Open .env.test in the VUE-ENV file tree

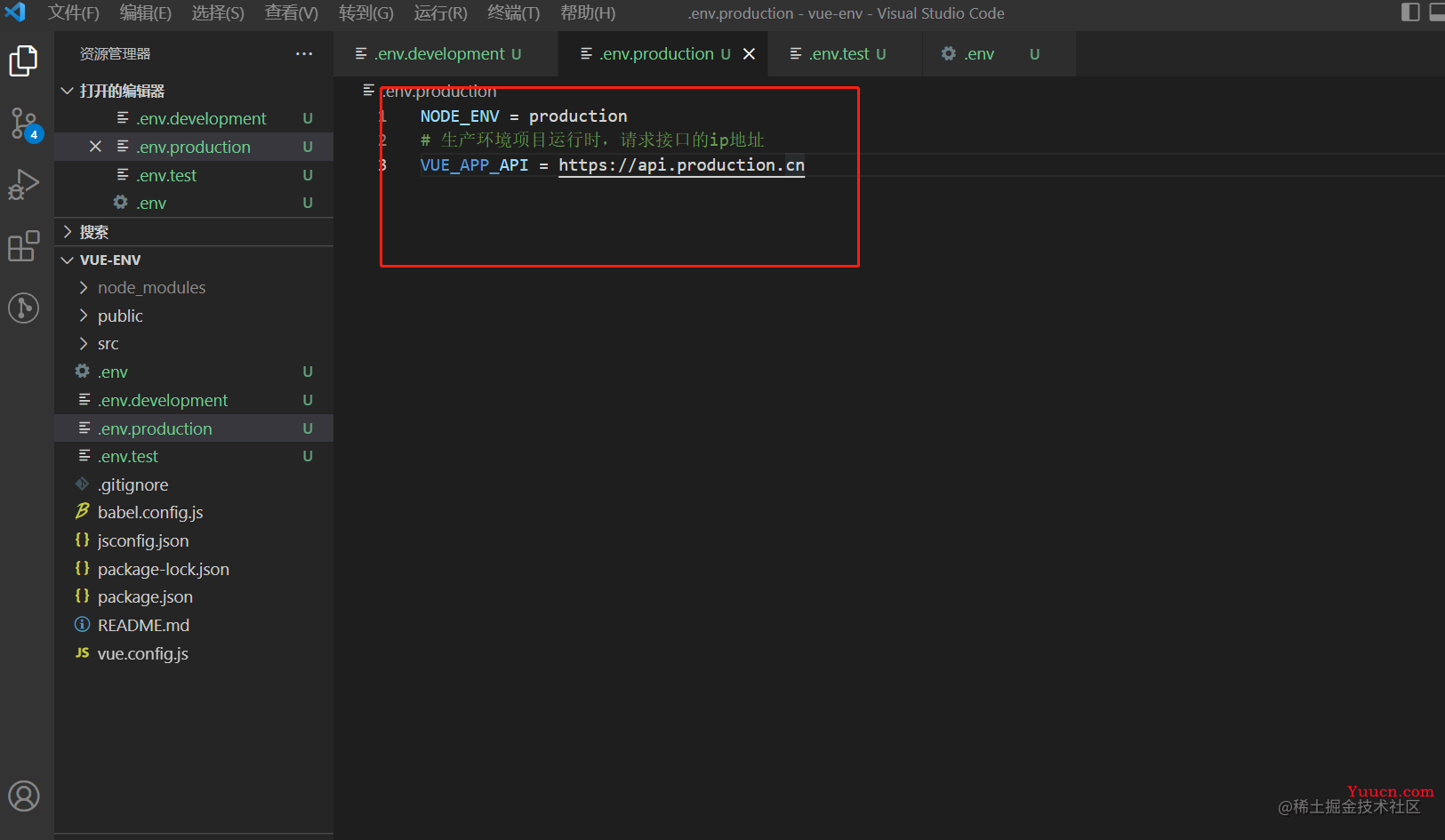tap(194, 456)
